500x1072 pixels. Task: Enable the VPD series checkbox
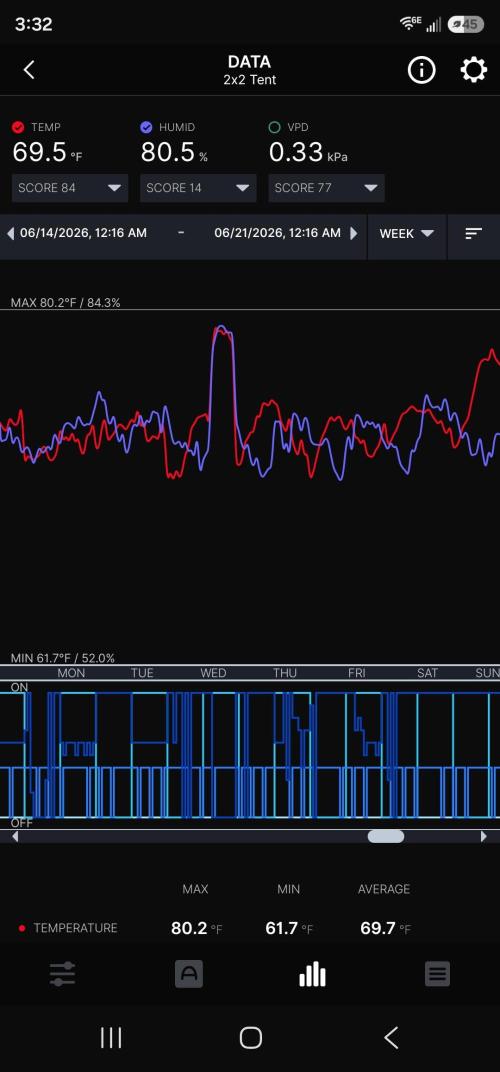[275, 127]
